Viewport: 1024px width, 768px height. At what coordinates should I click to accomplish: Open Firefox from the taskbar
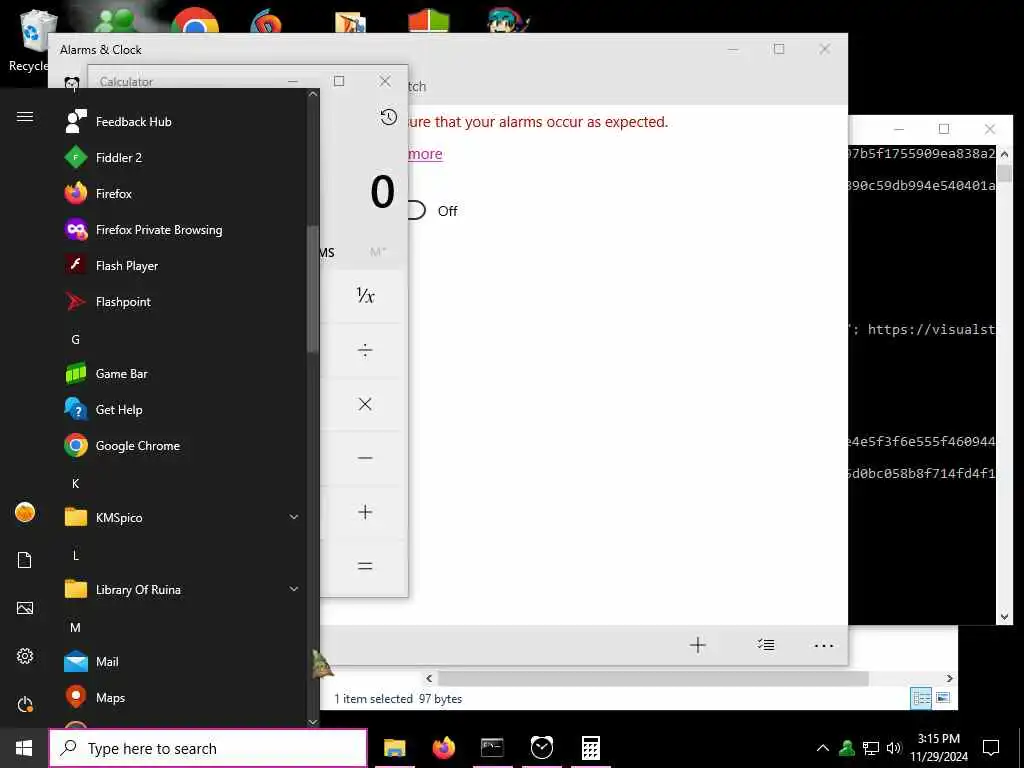(x=444, y=748)
